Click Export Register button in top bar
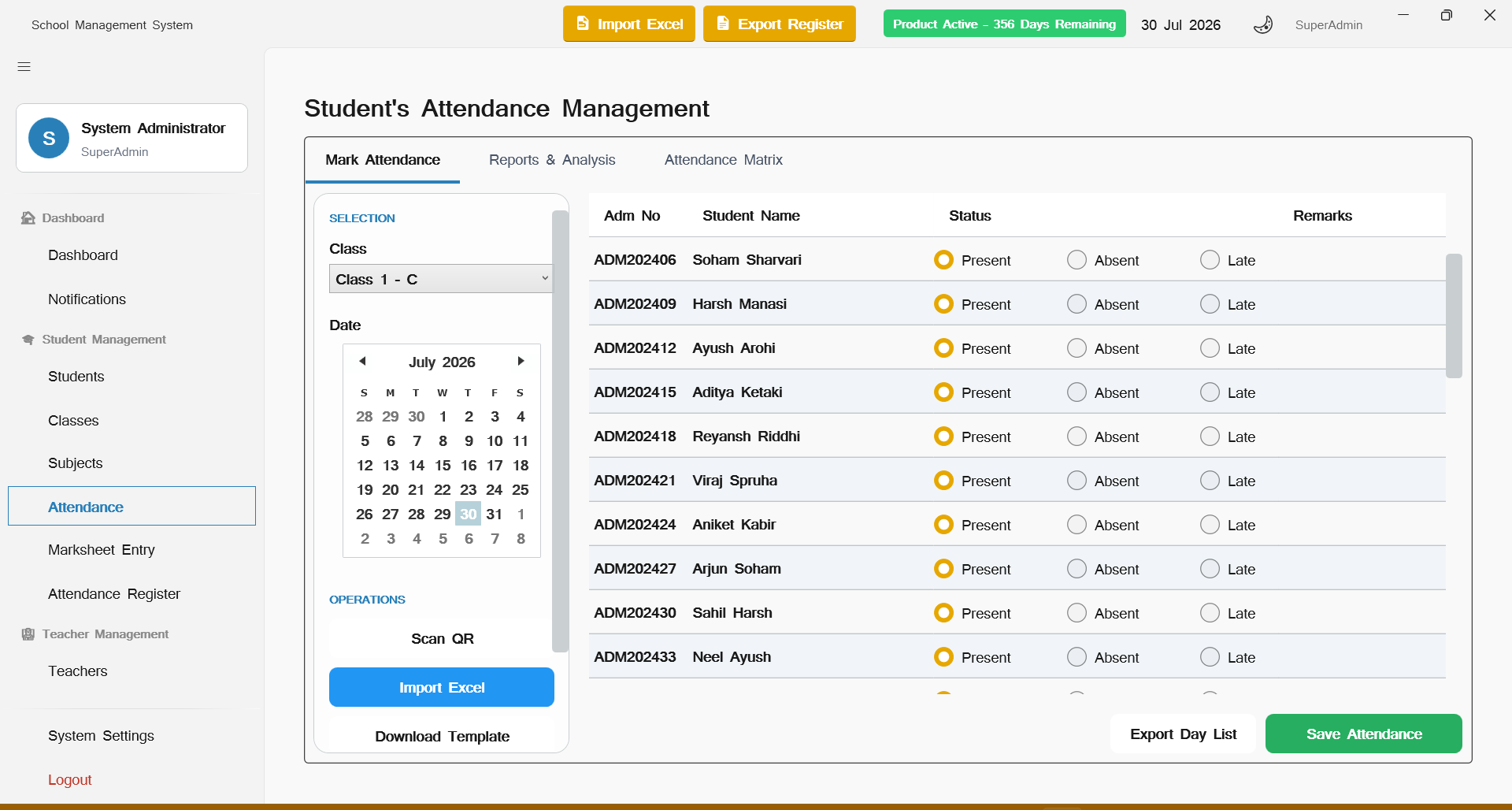Image resolution: width=1512 pixels, height=810 pixels. 779,24
